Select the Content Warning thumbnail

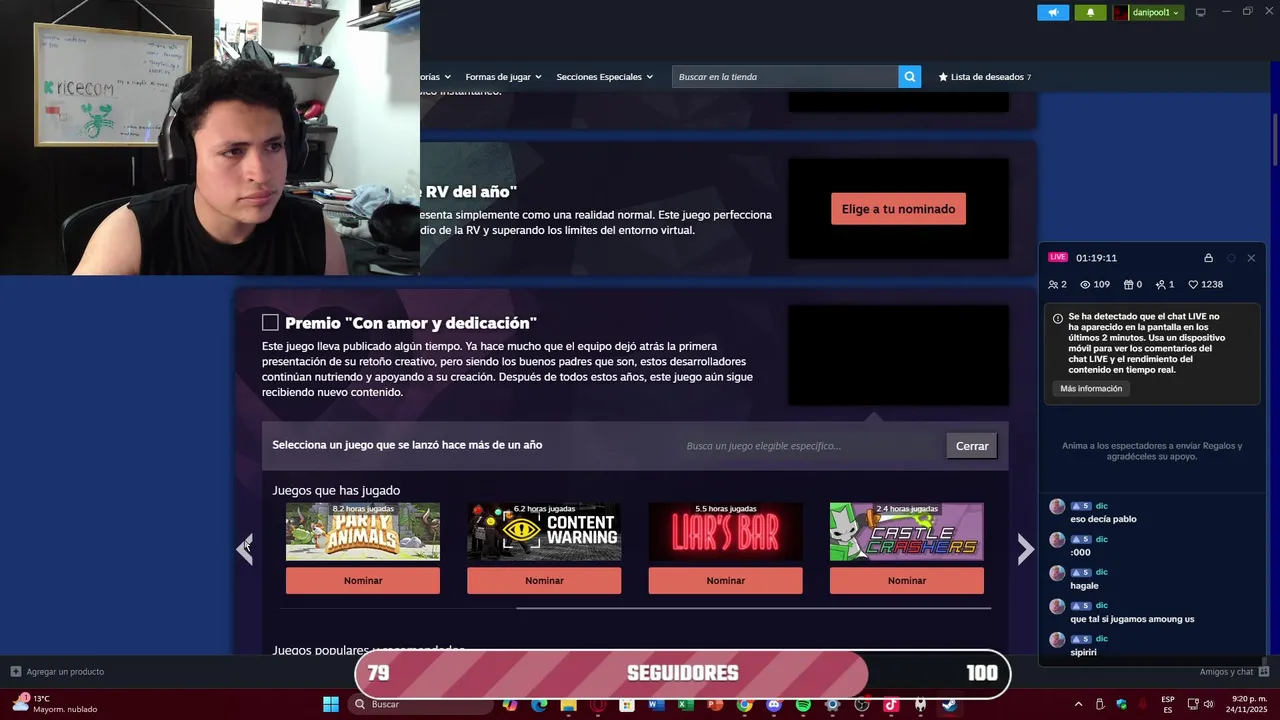tap(544, 531)
